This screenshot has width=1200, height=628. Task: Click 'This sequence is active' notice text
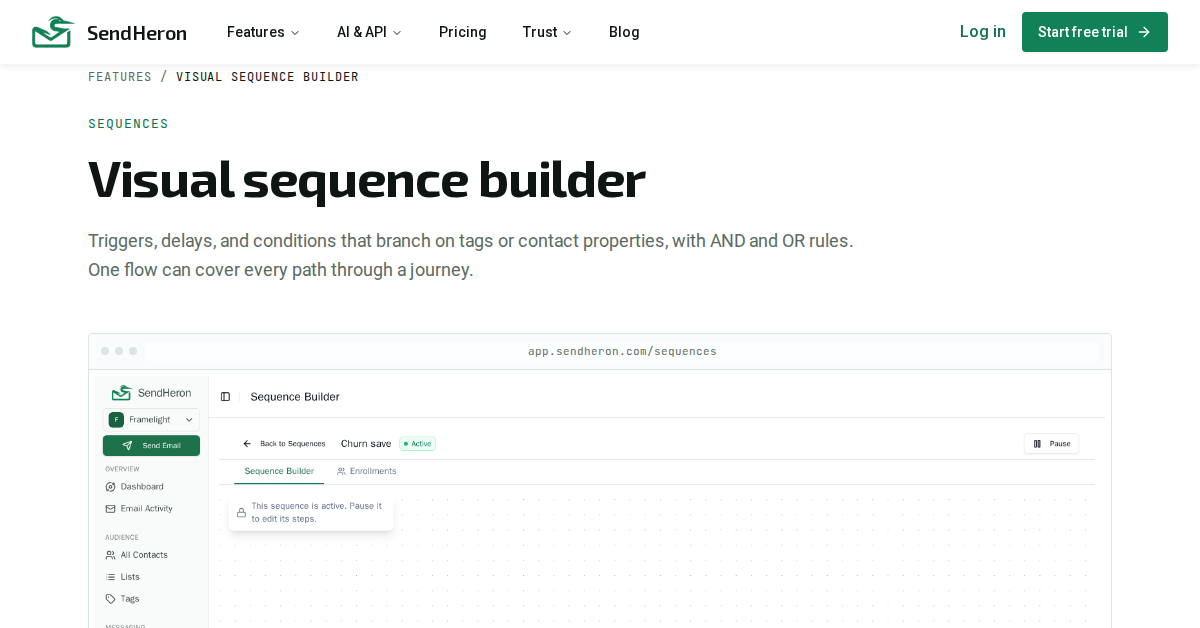coord(317,513)
